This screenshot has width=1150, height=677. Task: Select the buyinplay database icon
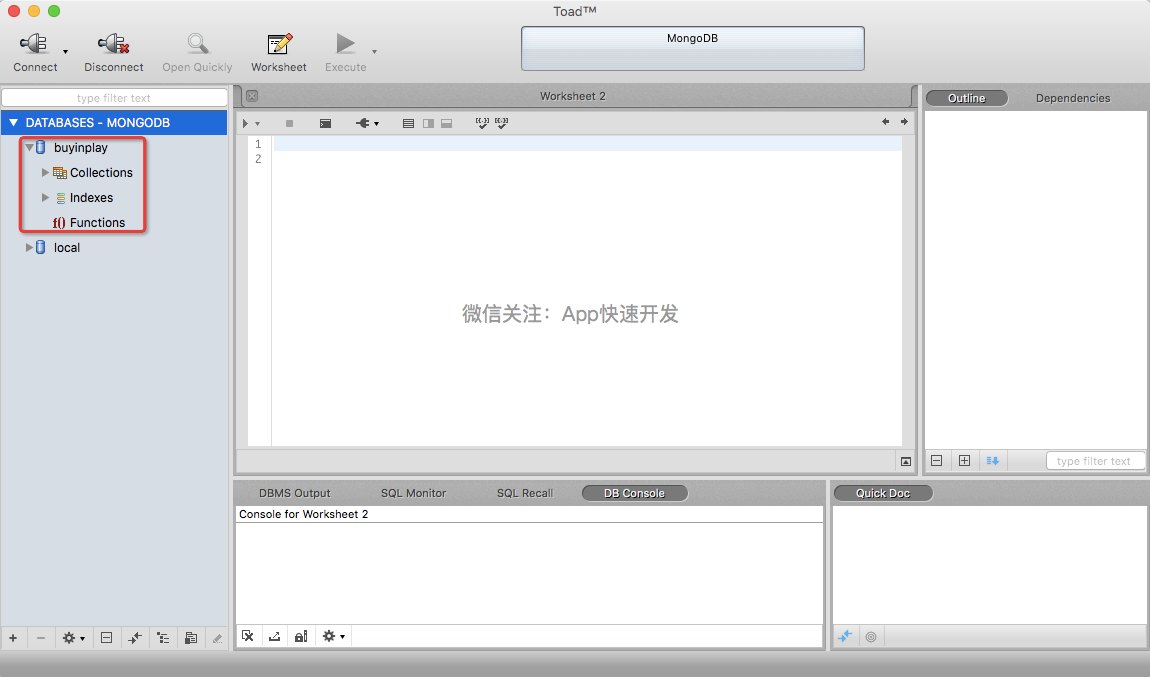coord(41,147)
